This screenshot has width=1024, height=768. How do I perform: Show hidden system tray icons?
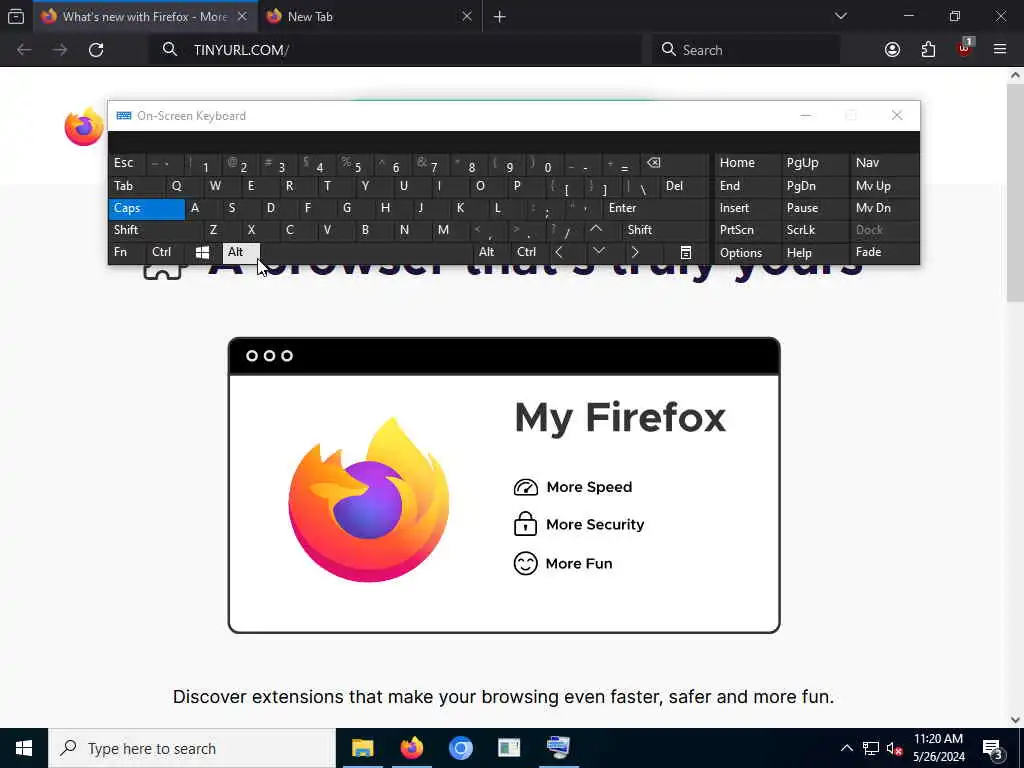846,748
